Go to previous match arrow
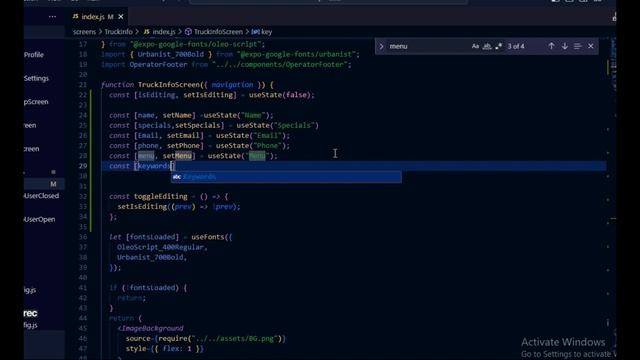Viewport: 640px width, 360px height. point(551,46)
